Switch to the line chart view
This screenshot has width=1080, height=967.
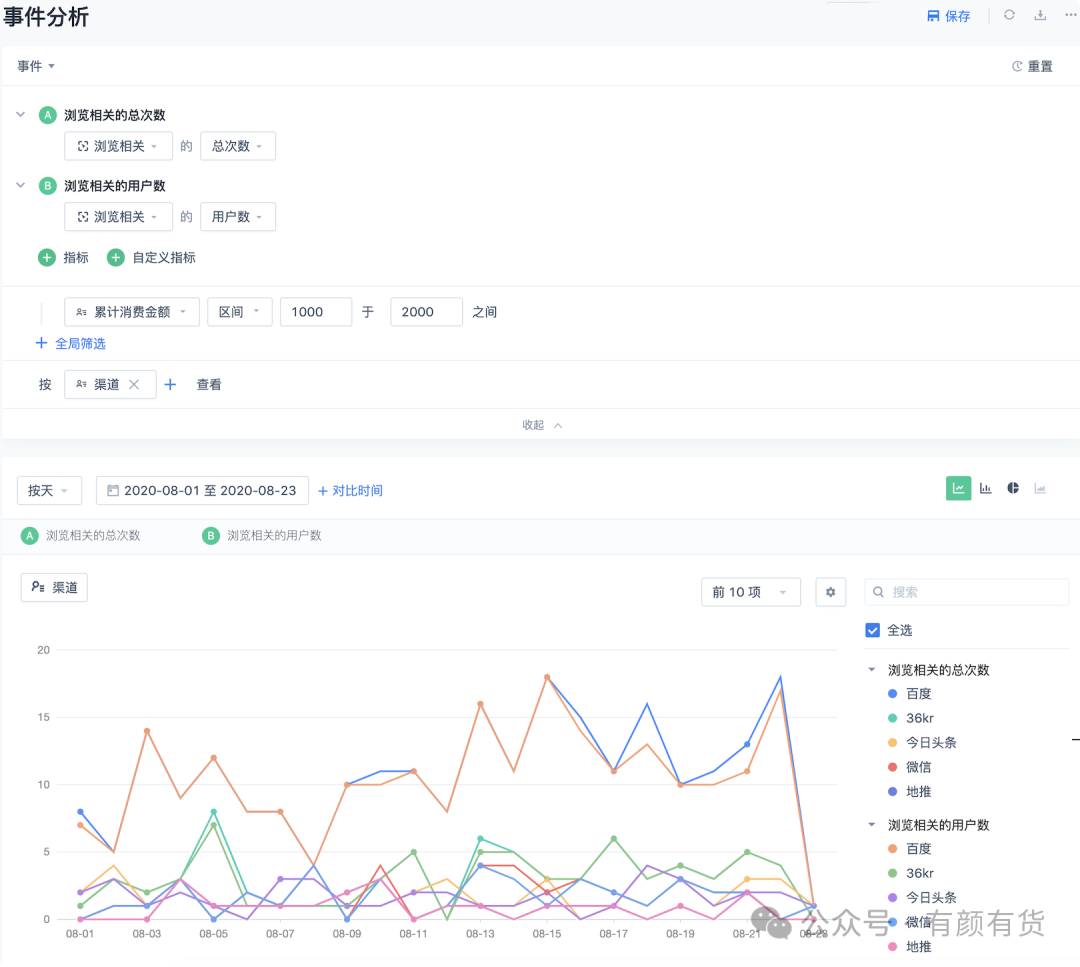pyautogui.click(x=958, y=488)
